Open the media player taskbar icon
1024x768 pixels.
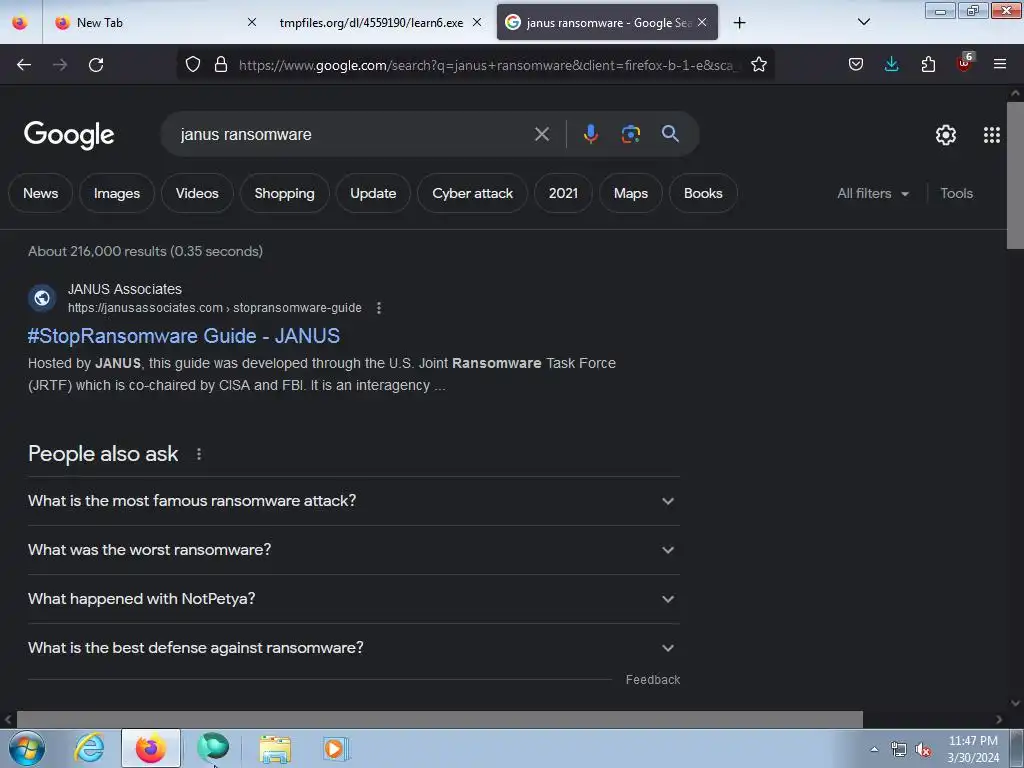336,749
